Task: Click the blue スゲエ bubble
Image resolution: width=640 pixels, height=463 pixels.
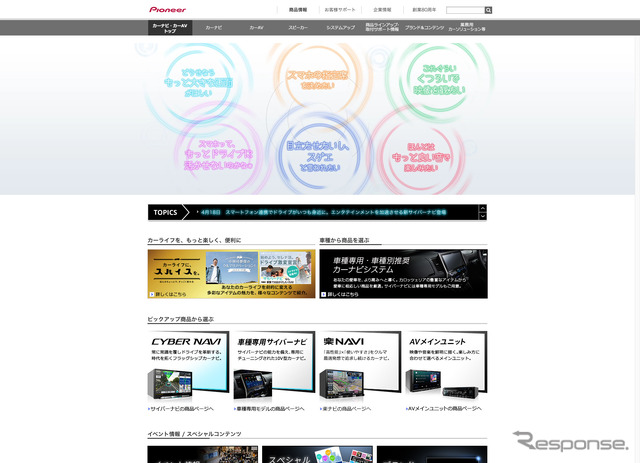Action: point(319,156)
